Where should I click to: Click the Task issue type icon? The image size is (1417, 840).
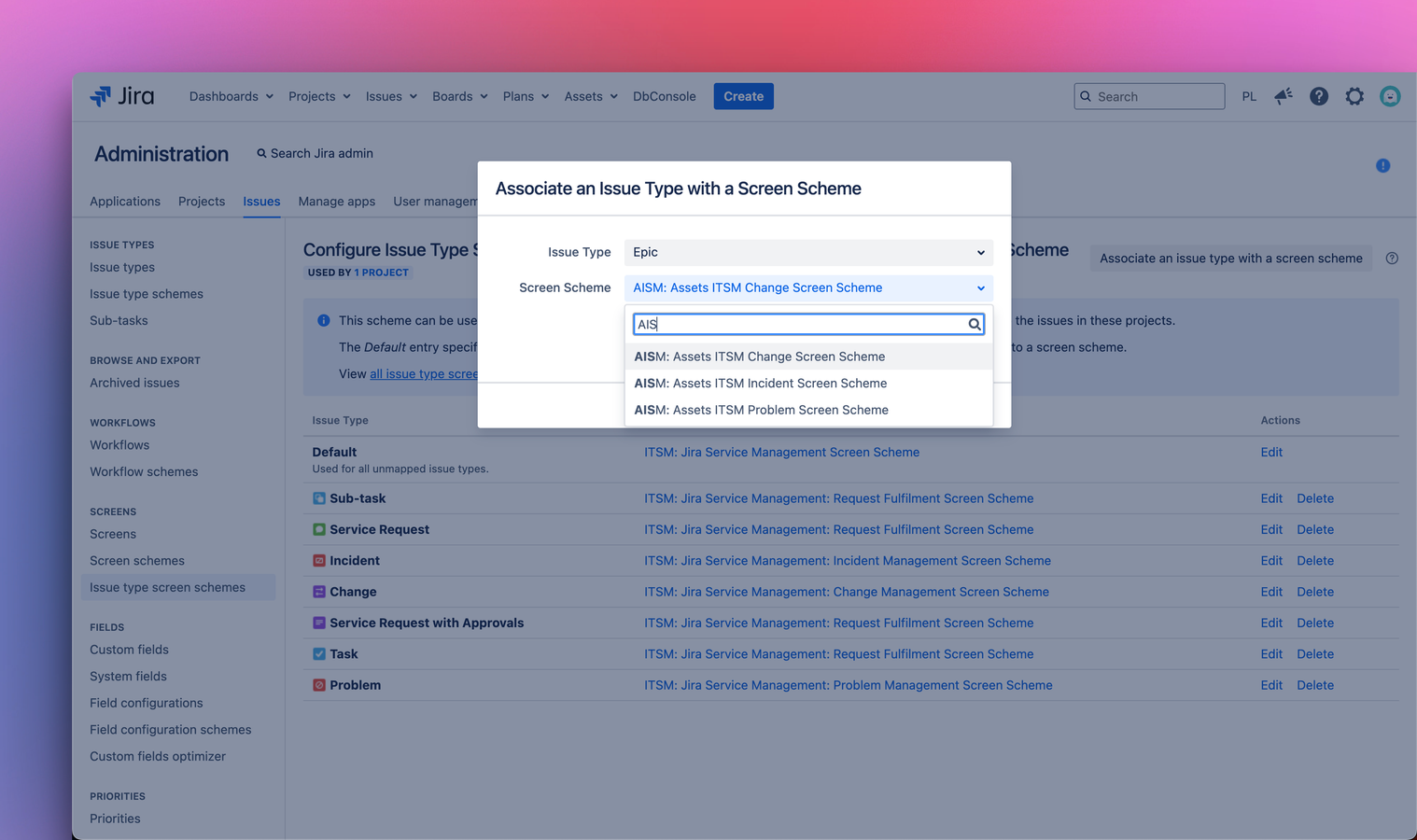tap(319, 654)
